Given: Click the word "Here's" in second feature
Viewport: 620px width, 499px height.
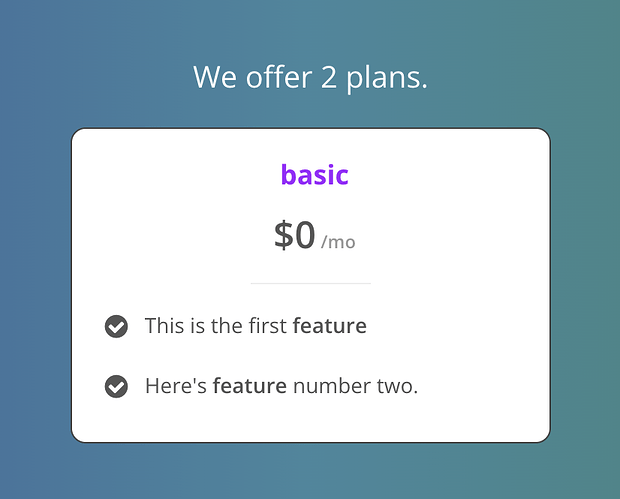Looking at the screenshot, I should 176,386.
